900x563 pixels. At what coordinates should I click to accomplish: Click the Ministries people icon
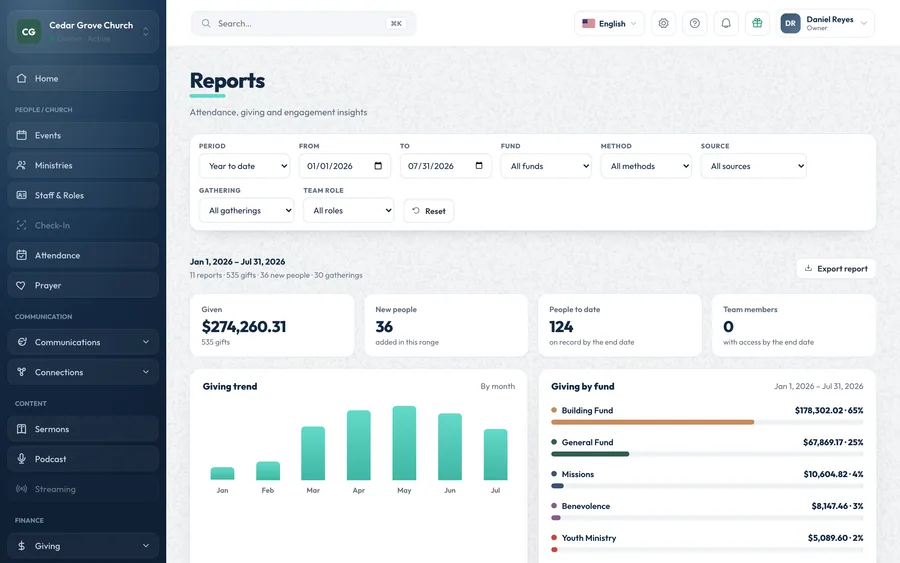(x=21, y=165)
